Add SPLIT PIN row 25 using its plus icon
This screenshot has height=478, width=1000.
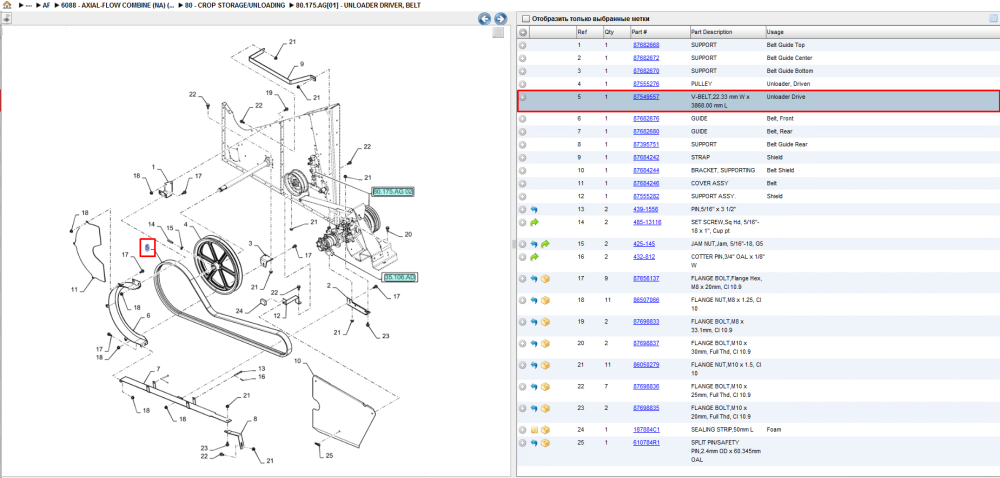pos(522,443)
